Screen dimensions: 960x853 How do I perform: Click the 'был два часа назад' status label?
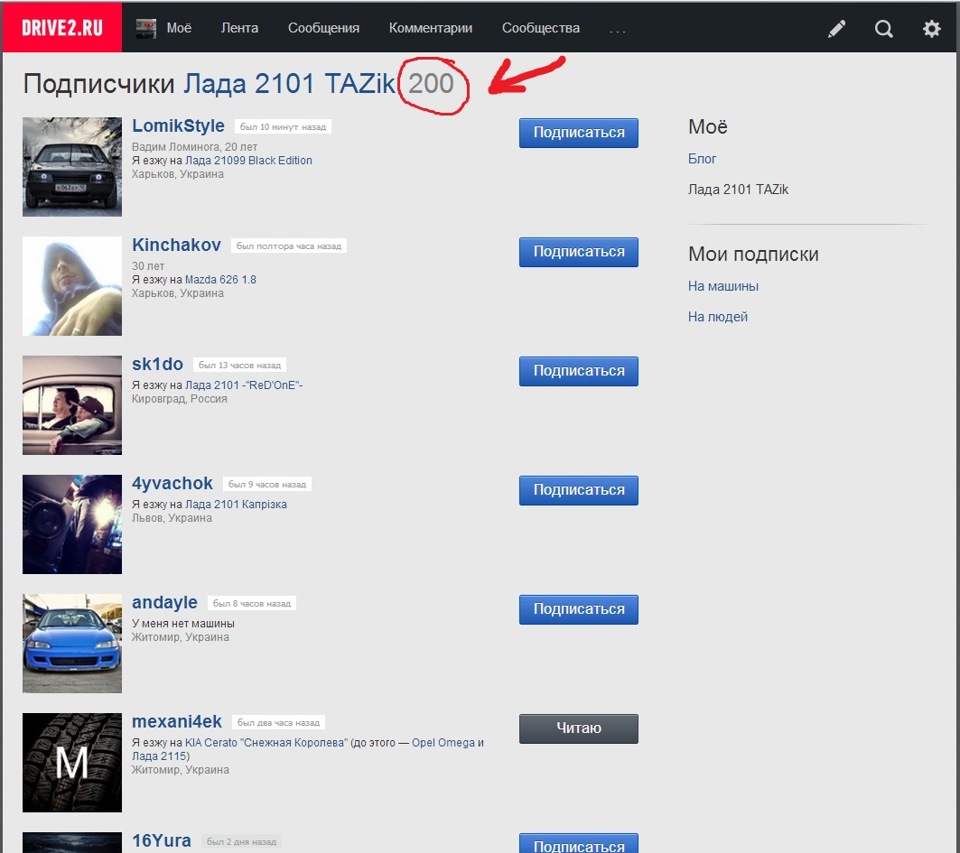279,723
